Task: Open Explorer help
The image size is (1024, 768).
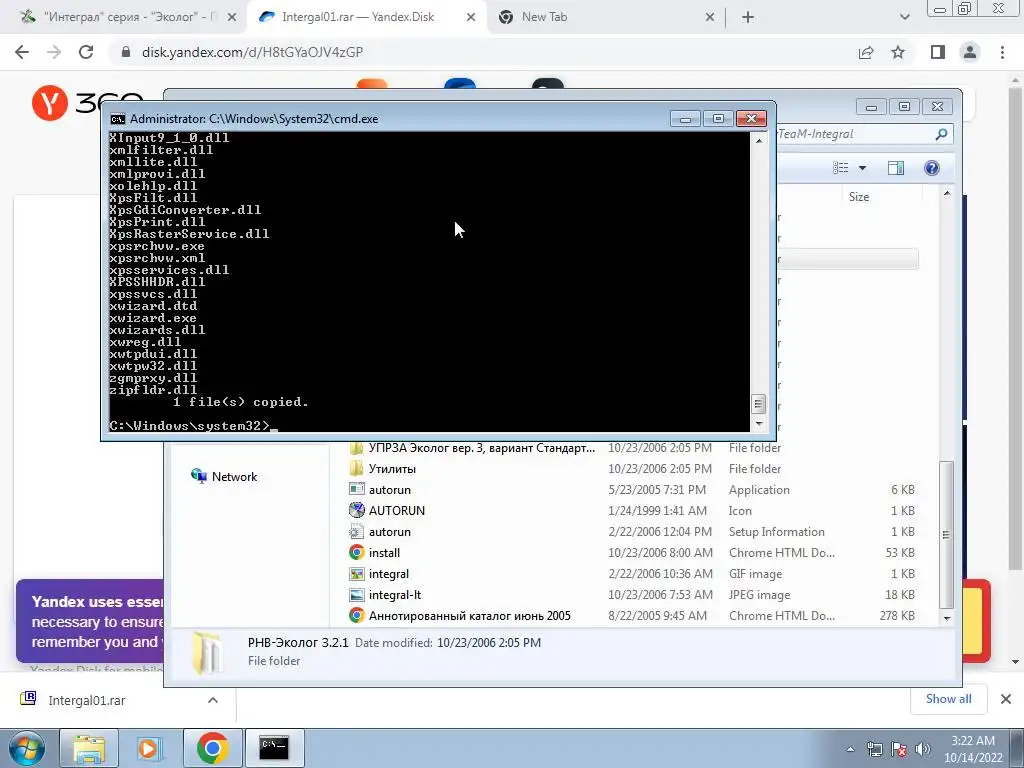Action: pyautogui.click(x=932, y=168)
